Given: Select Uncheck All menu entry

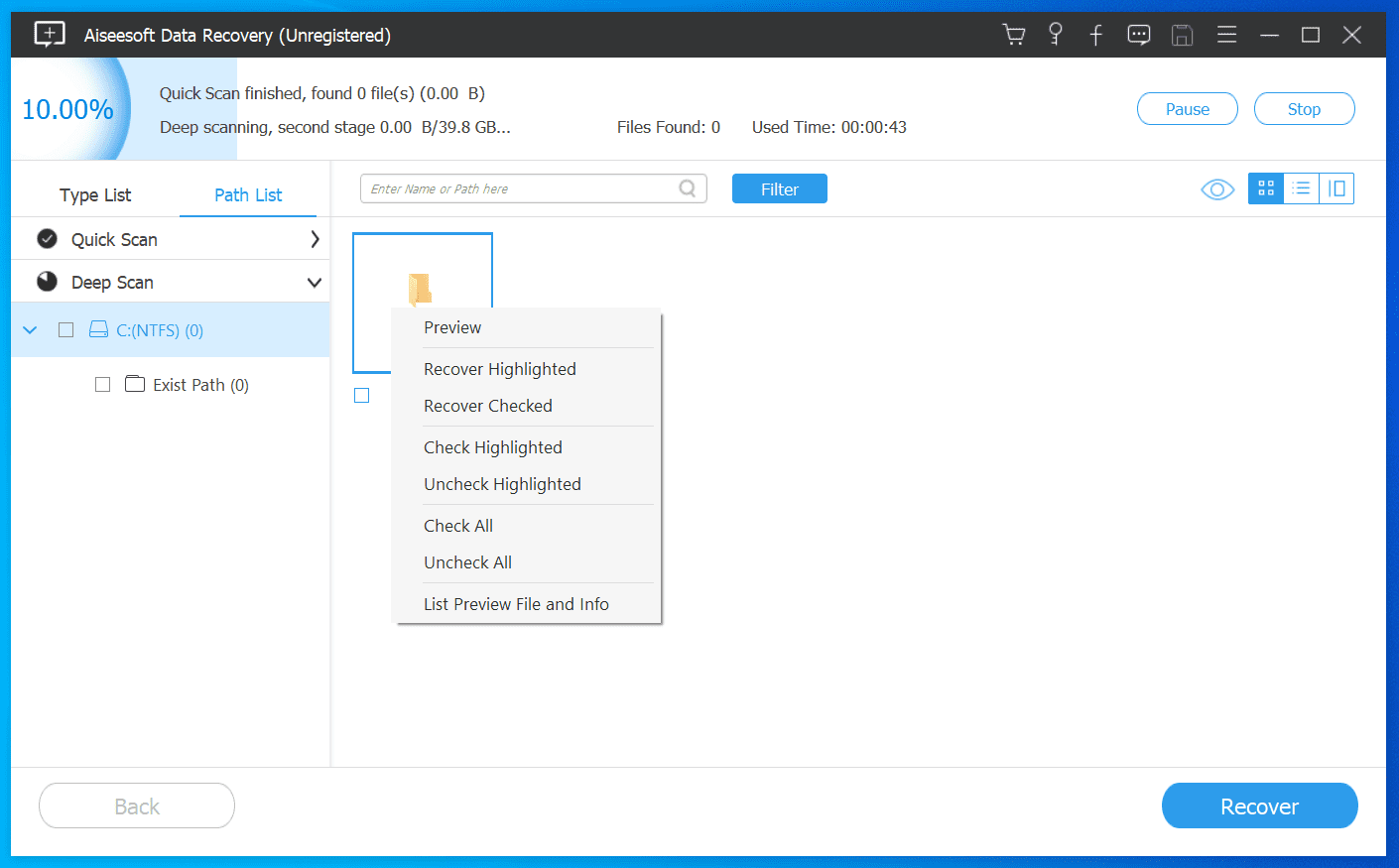Looking at the screenshot, I should [x=528, y=562].
